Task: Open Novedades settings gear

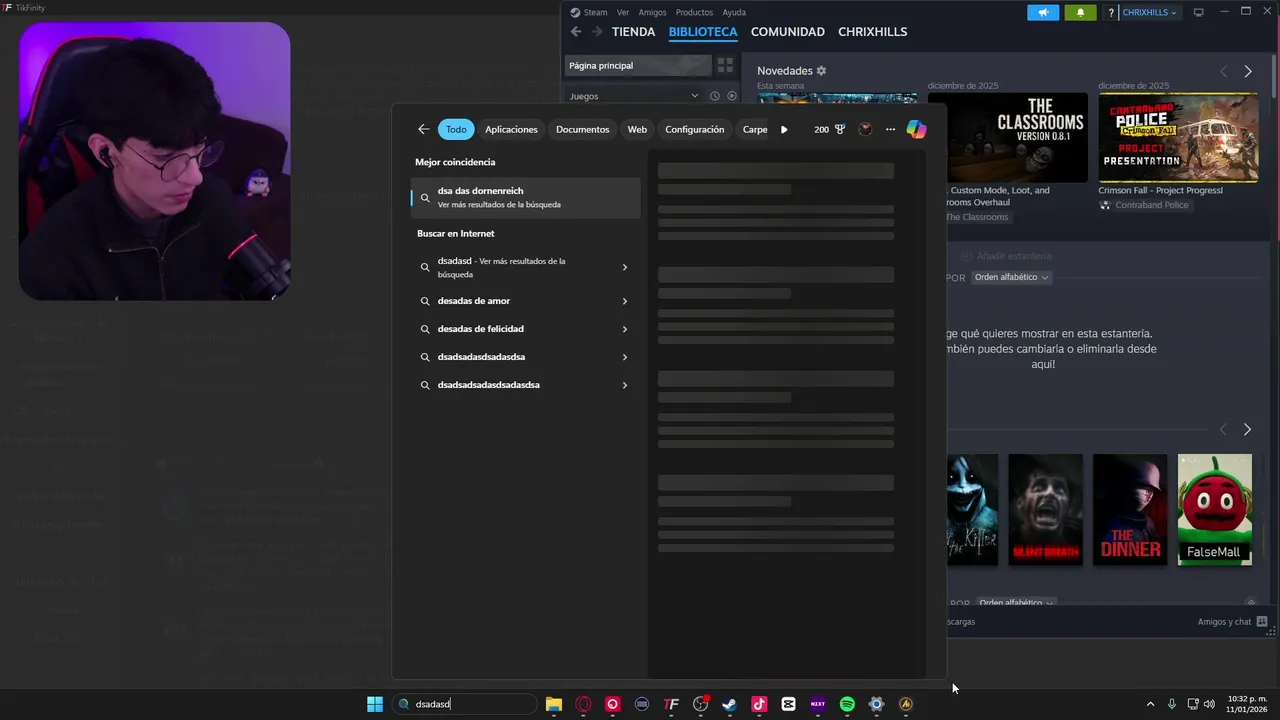Action: click(821, 71)
